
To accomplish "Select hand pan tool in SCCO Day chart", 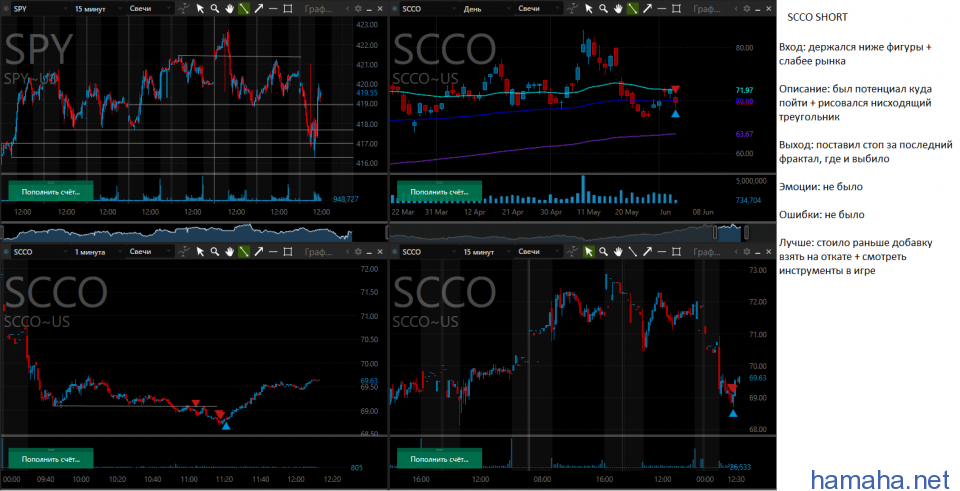I will coord(618,9).
